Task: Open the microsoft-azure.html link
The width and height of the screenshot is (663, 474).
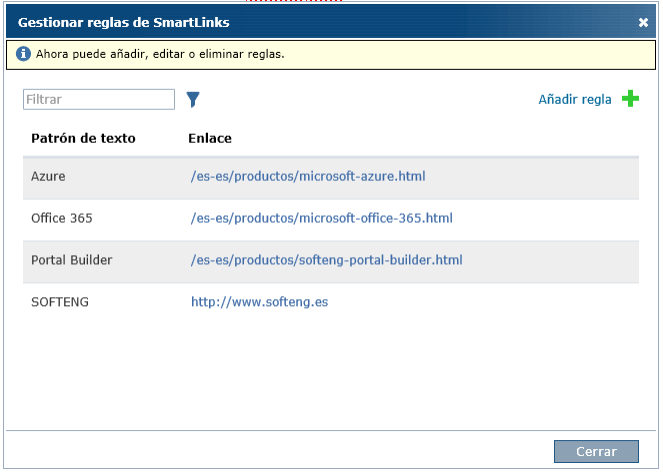Action: coord(308,176)
